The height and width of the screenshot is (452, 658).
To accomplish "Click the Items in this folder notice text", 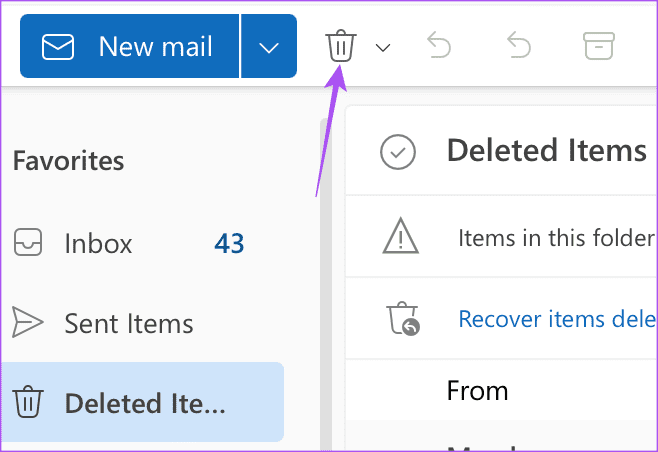I will (557, 238).
